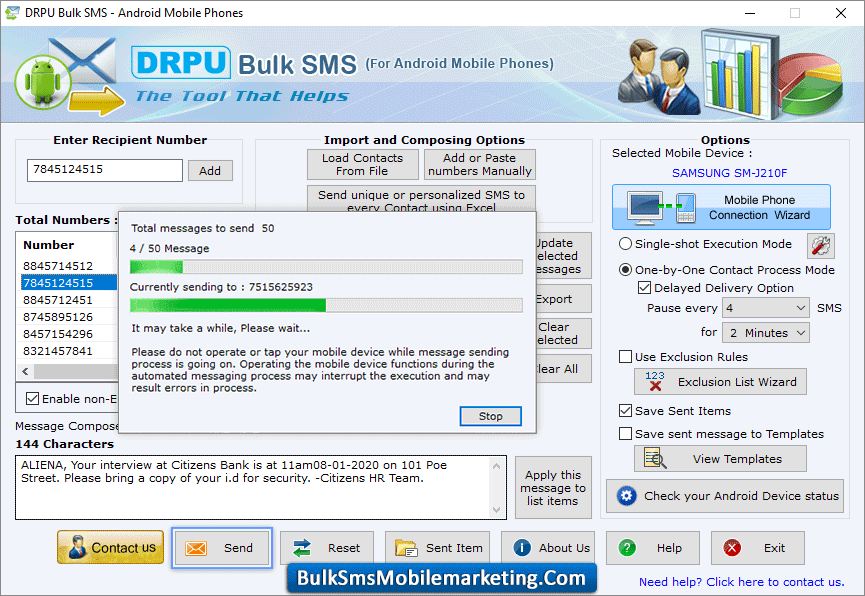Click the Number column header
Viewport: 865px width, 596px height.
point(49,245)
